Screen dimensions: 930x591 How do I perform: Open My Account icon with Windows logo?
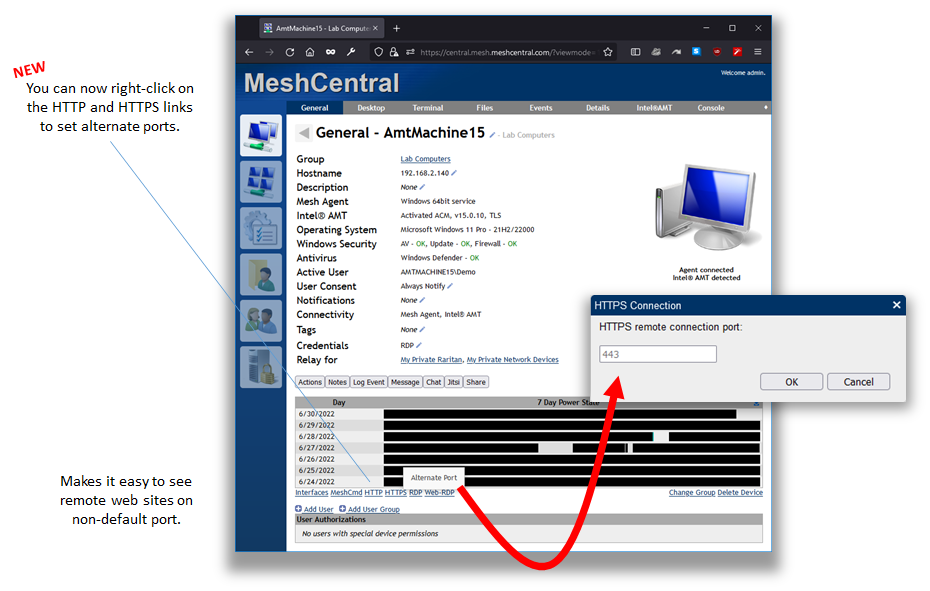(261, 182)
